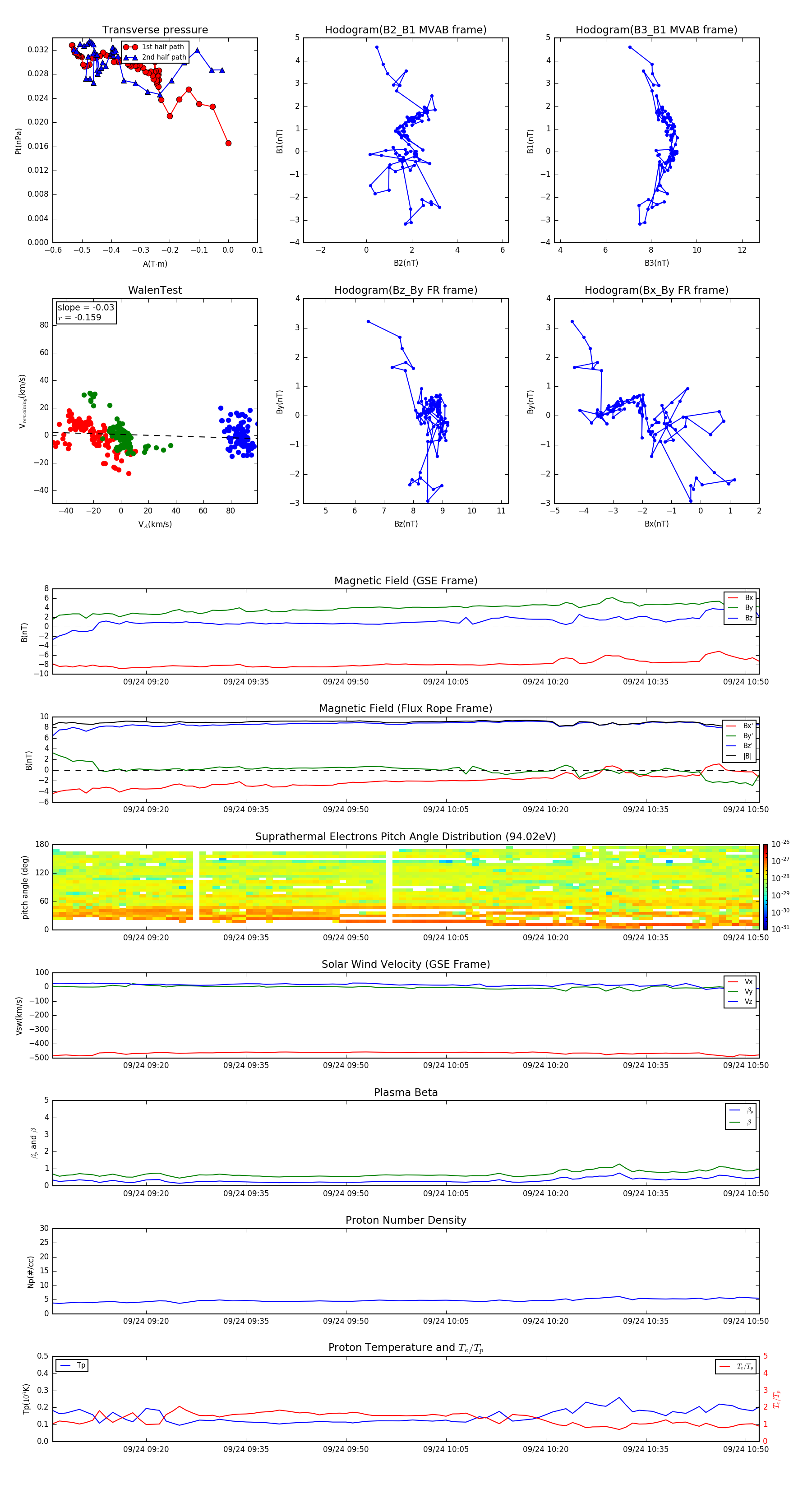Click the Bx legend entry in GSE Frame panel

pos(741,598)
